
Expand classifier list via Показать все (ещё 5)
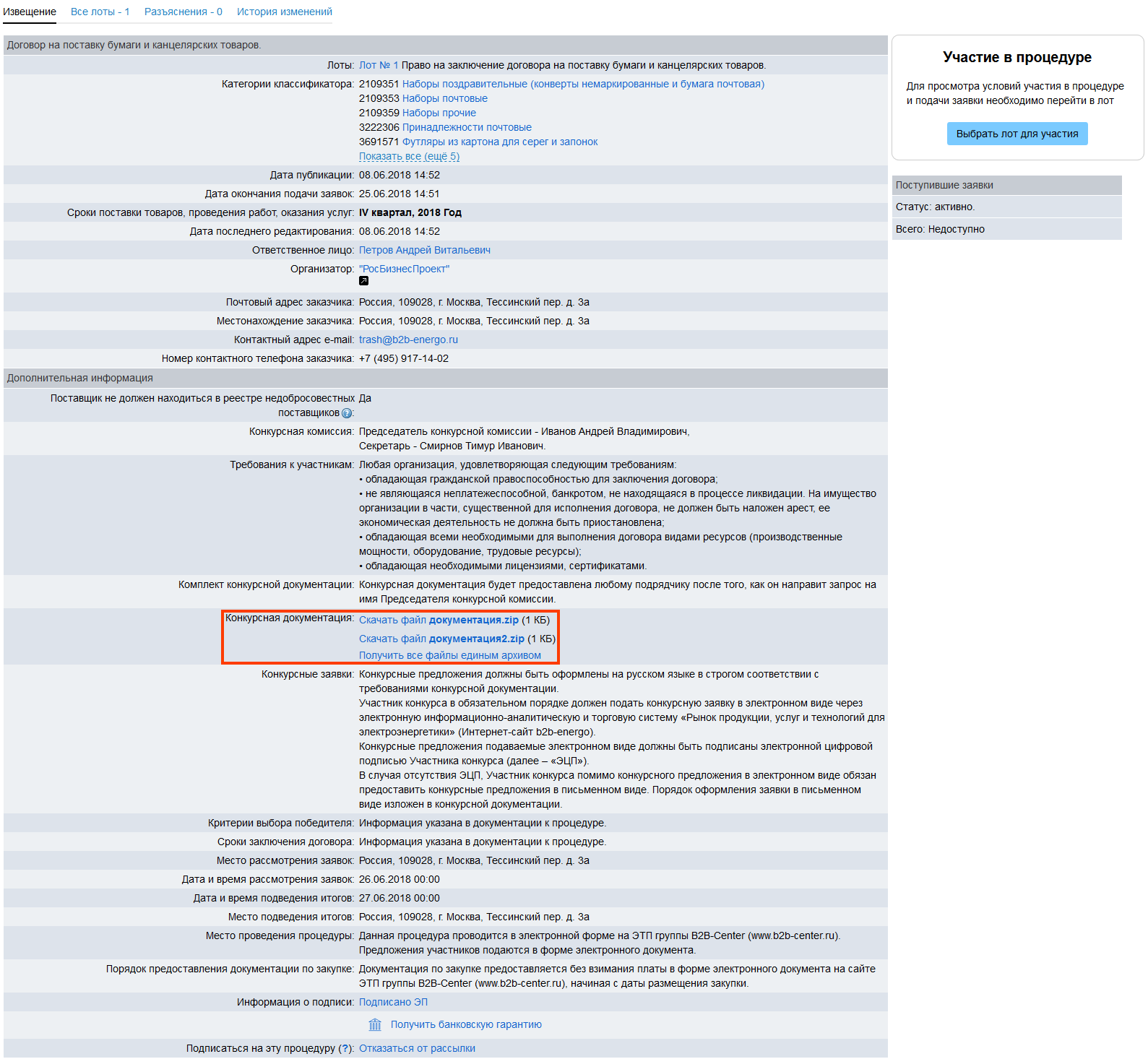click(409, 156)
